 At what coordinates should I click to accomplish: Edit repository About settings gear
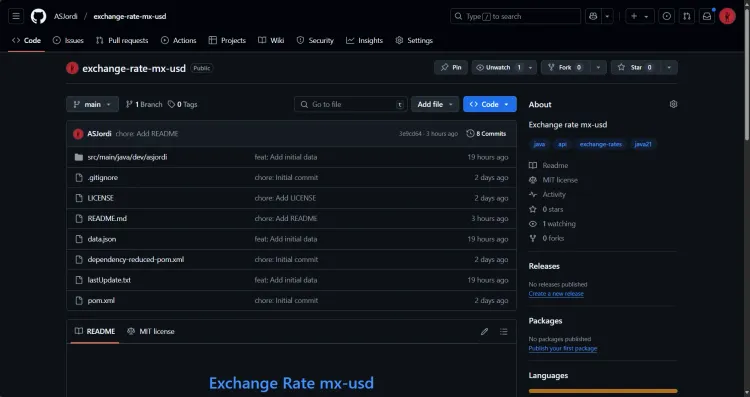(673, 104)
